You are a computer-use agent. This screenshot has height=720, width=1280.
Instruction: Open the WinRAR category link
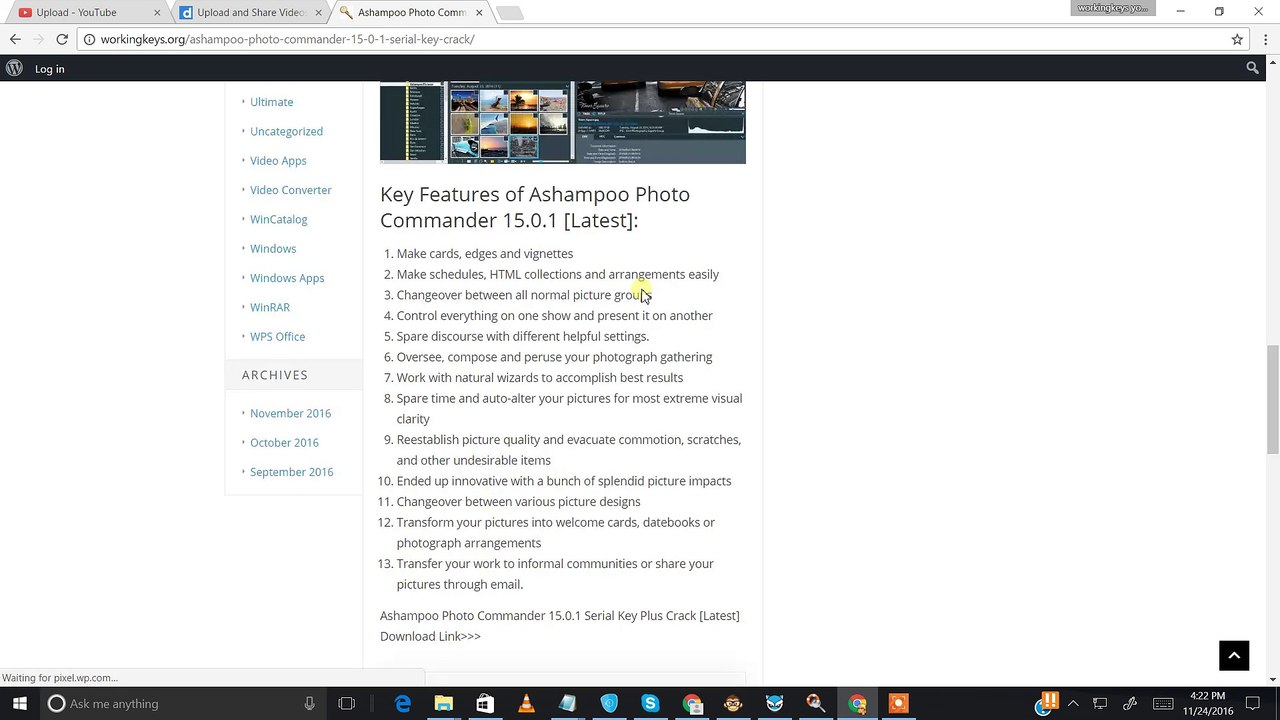point(270,307)
